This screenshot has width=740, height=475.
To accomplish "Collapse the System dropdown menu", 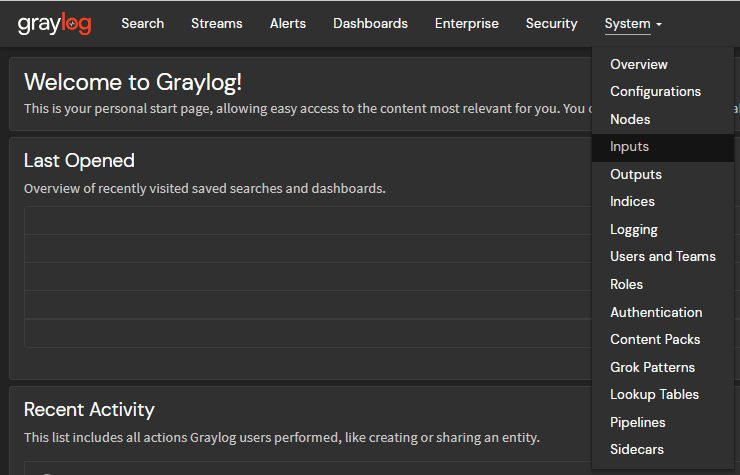I will [x=632, y=23].
